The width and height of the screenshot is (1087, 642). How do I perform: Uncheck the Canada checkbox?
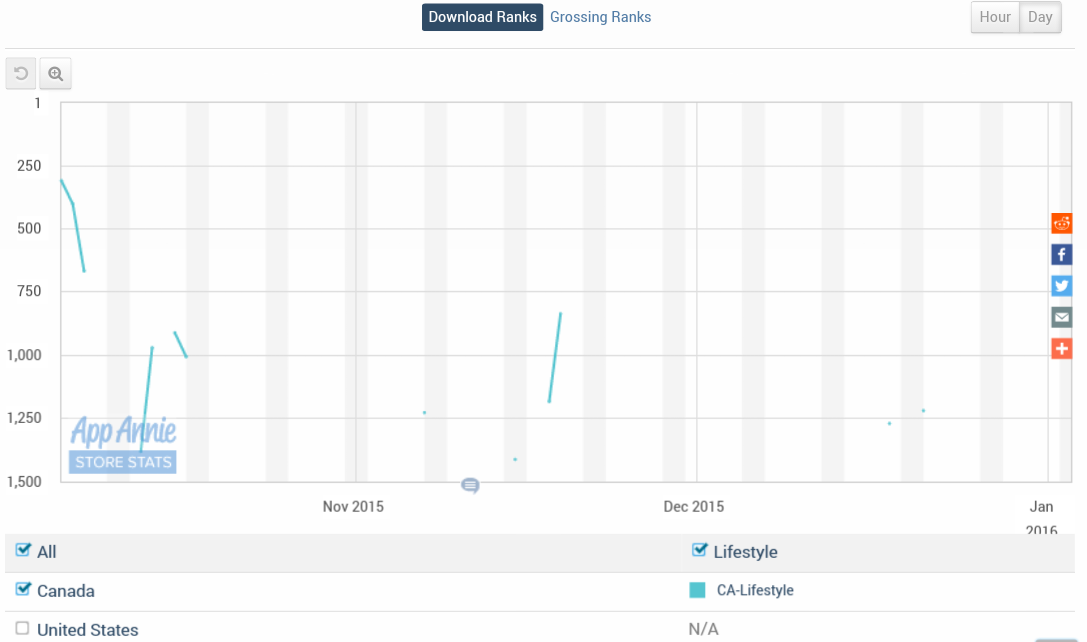pyautogui.click(x=23, y=589)
